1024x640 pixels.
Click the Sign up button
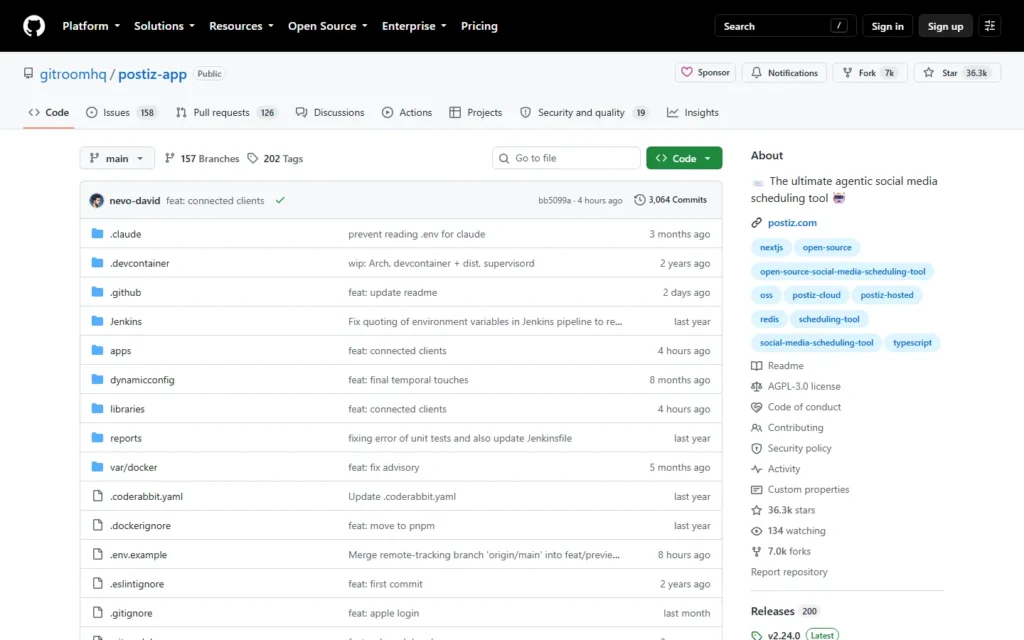[x=945, y=26]
